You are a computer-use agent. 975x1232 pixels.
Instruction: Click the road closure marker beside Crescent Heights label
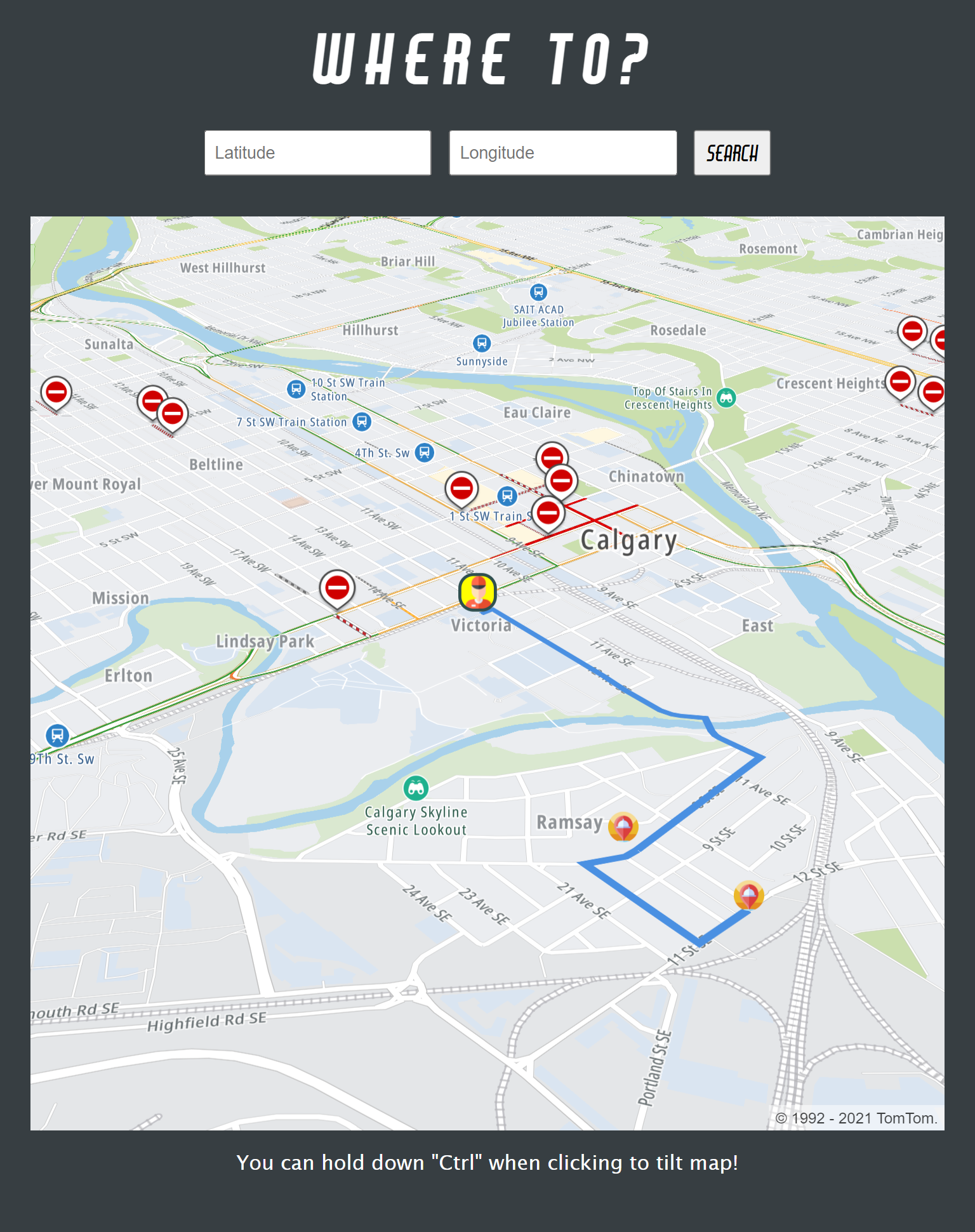tap(900, 383)
